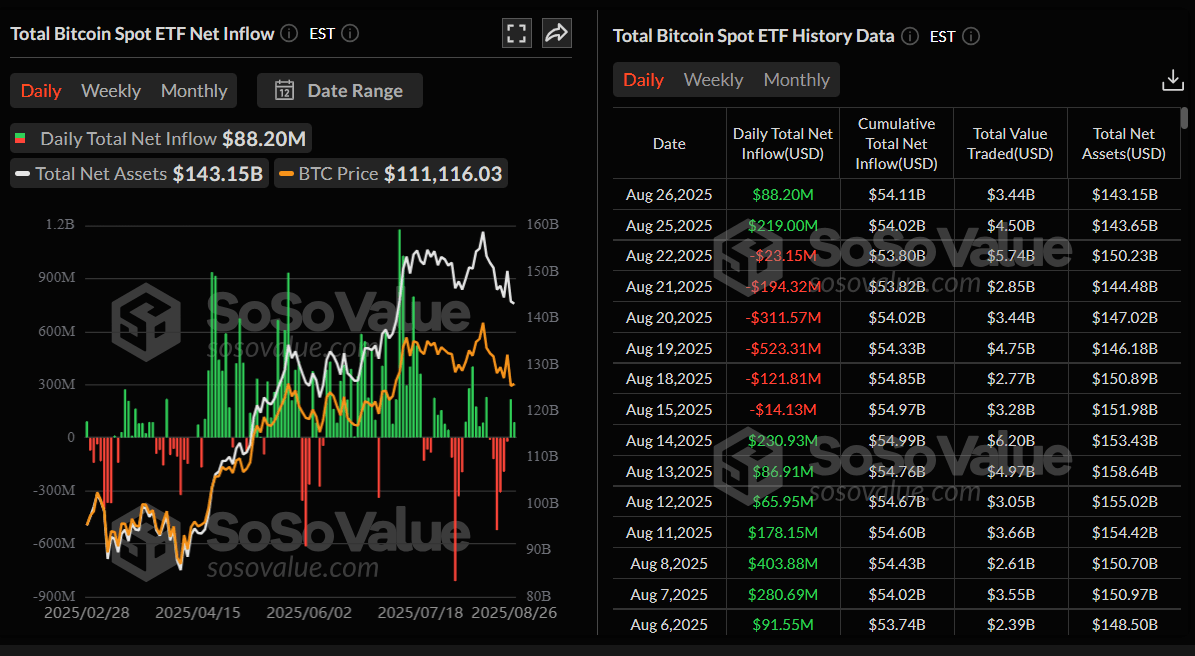
Task: Click info icon beside History Data title
Action: pos(910,36)
